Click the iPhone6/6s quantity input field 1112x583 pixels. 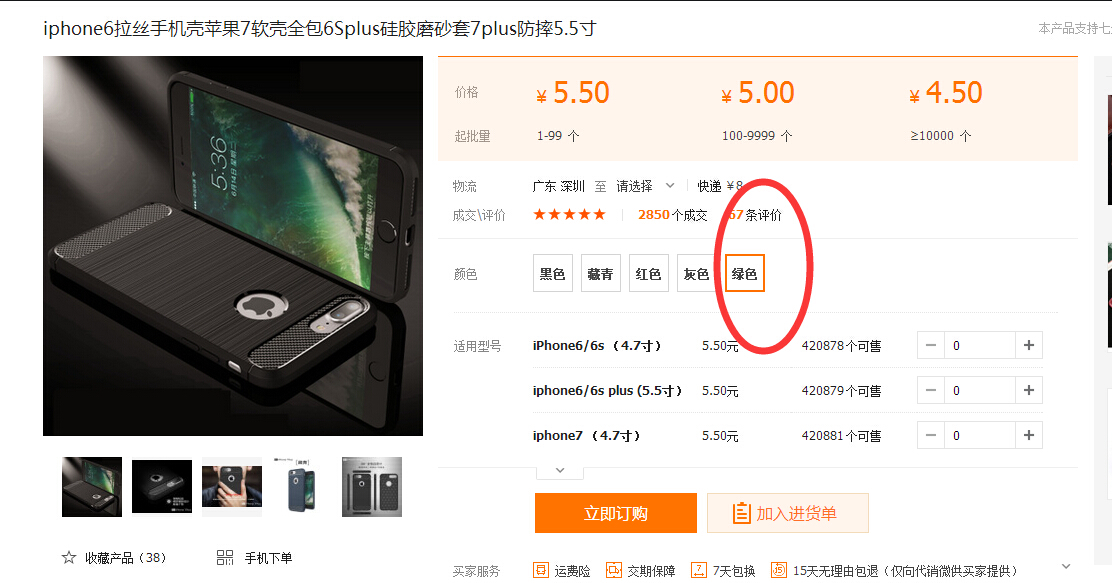(x=980, y=345)
